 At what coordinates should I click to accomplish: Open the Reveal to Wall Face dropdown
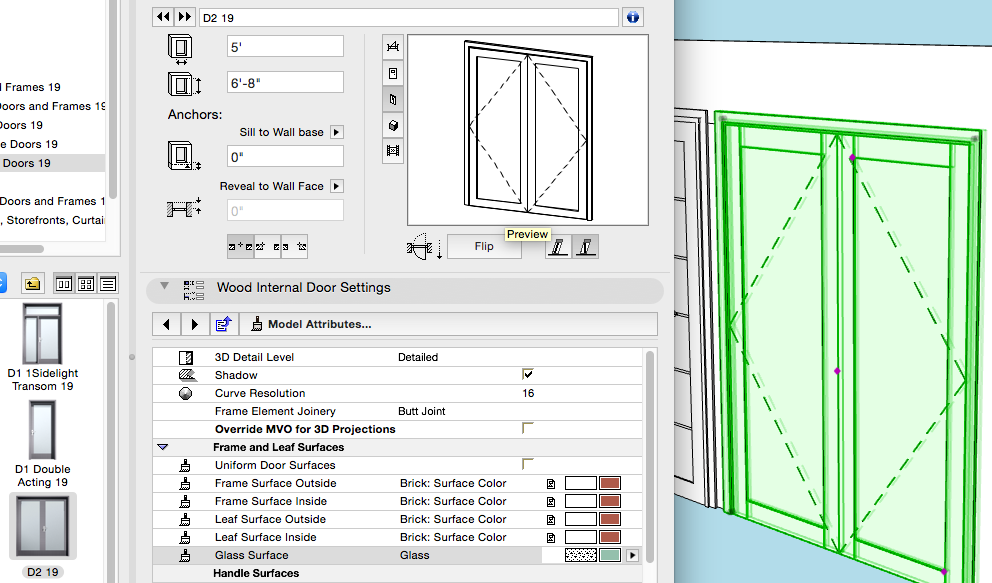pyautogui.click(x=337, y=186)
